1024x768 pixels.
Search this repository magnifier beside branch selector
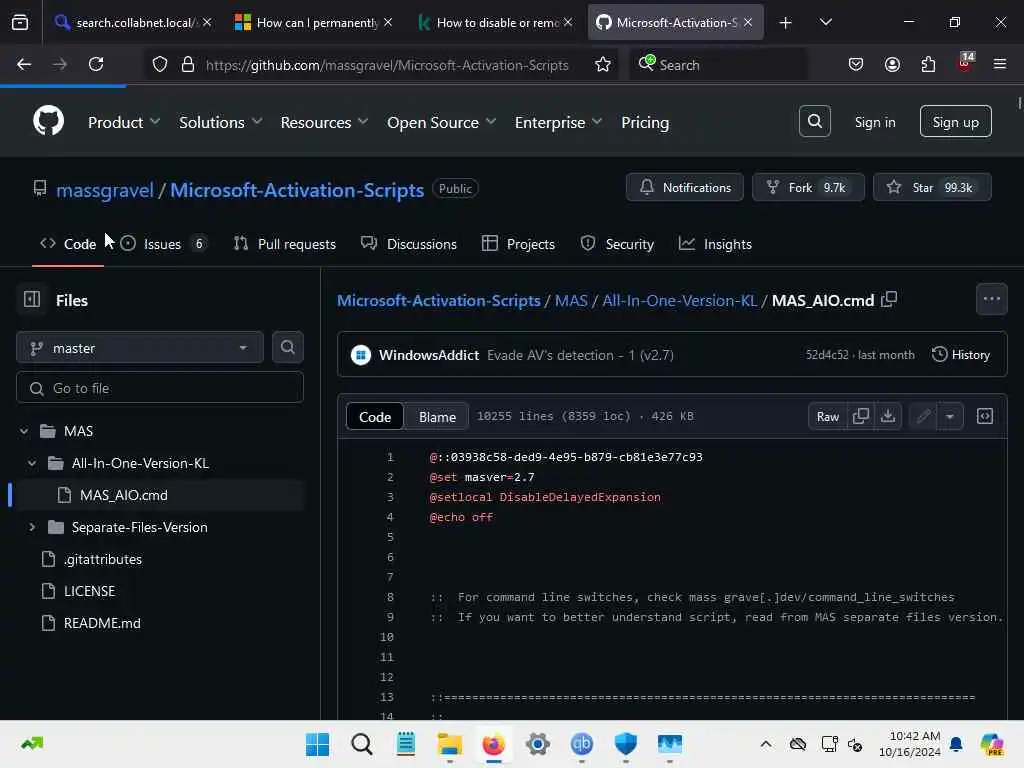coord(287,347)
